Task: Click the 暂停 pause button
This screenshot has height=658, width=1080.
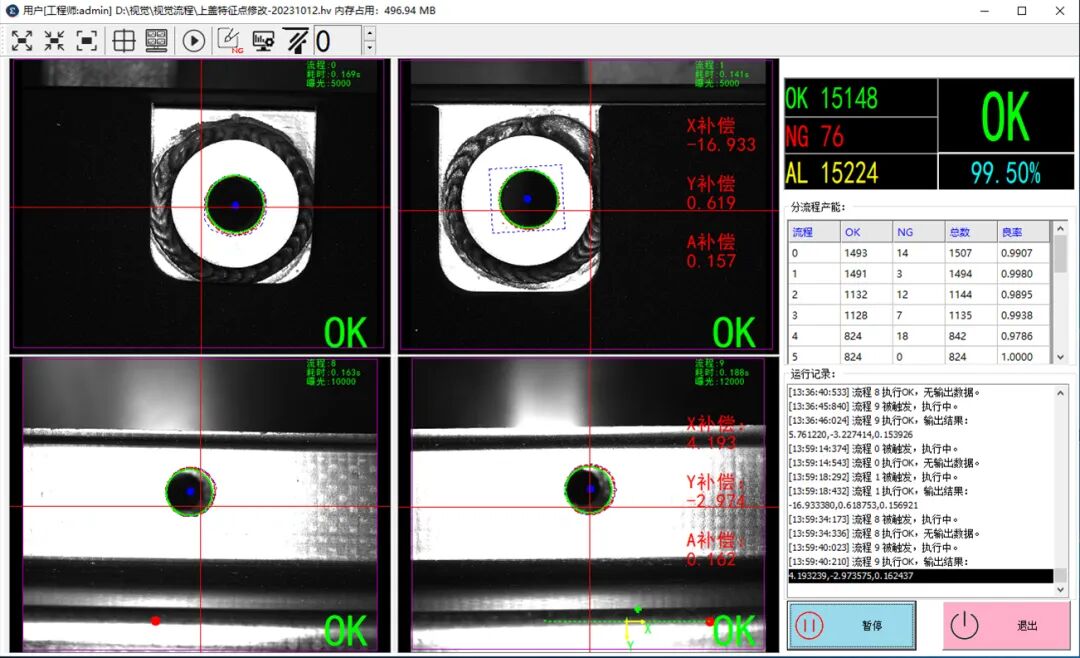Action: pos(852,625)
